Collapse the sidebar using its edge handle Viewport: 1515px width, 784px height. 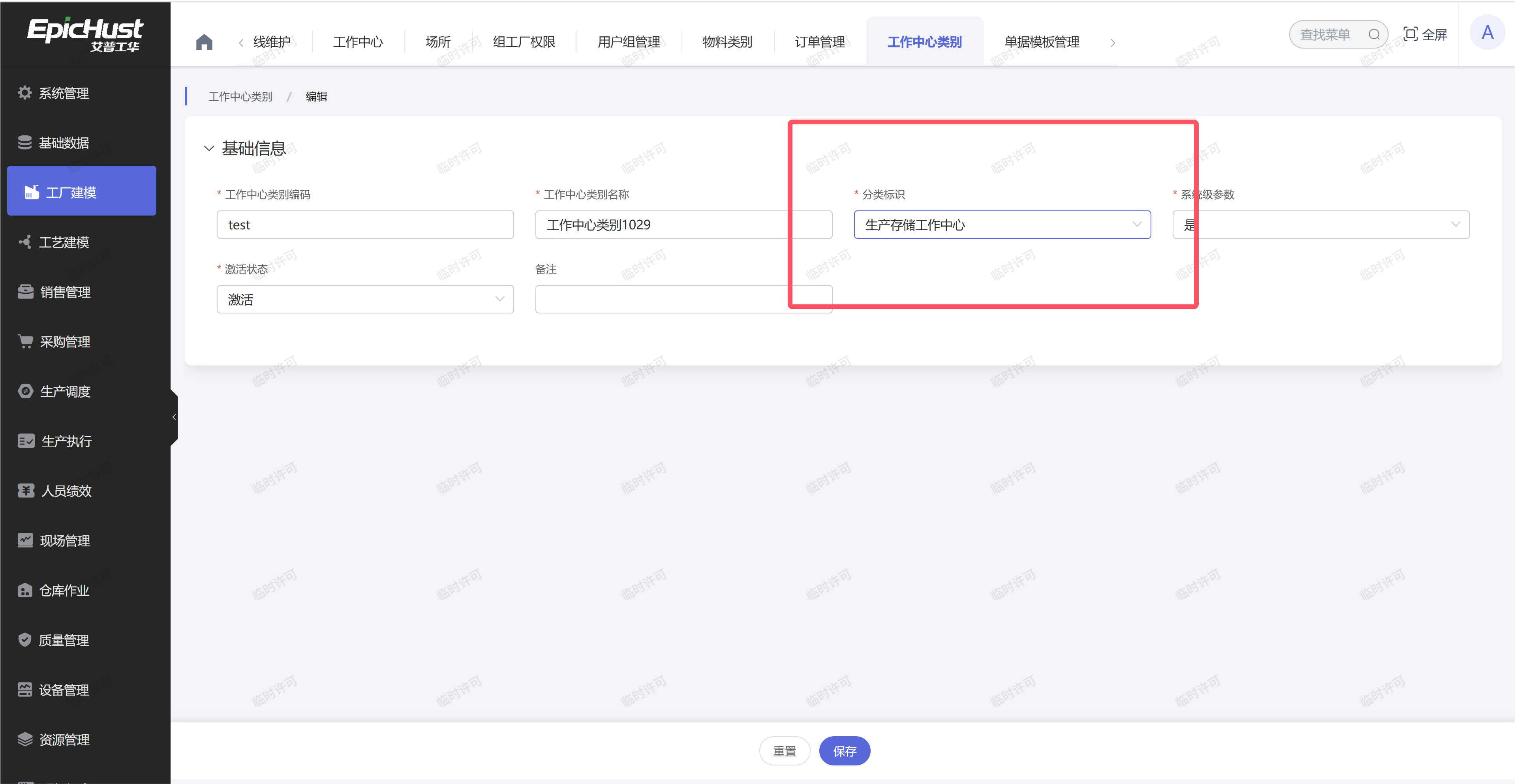(174, 417)
